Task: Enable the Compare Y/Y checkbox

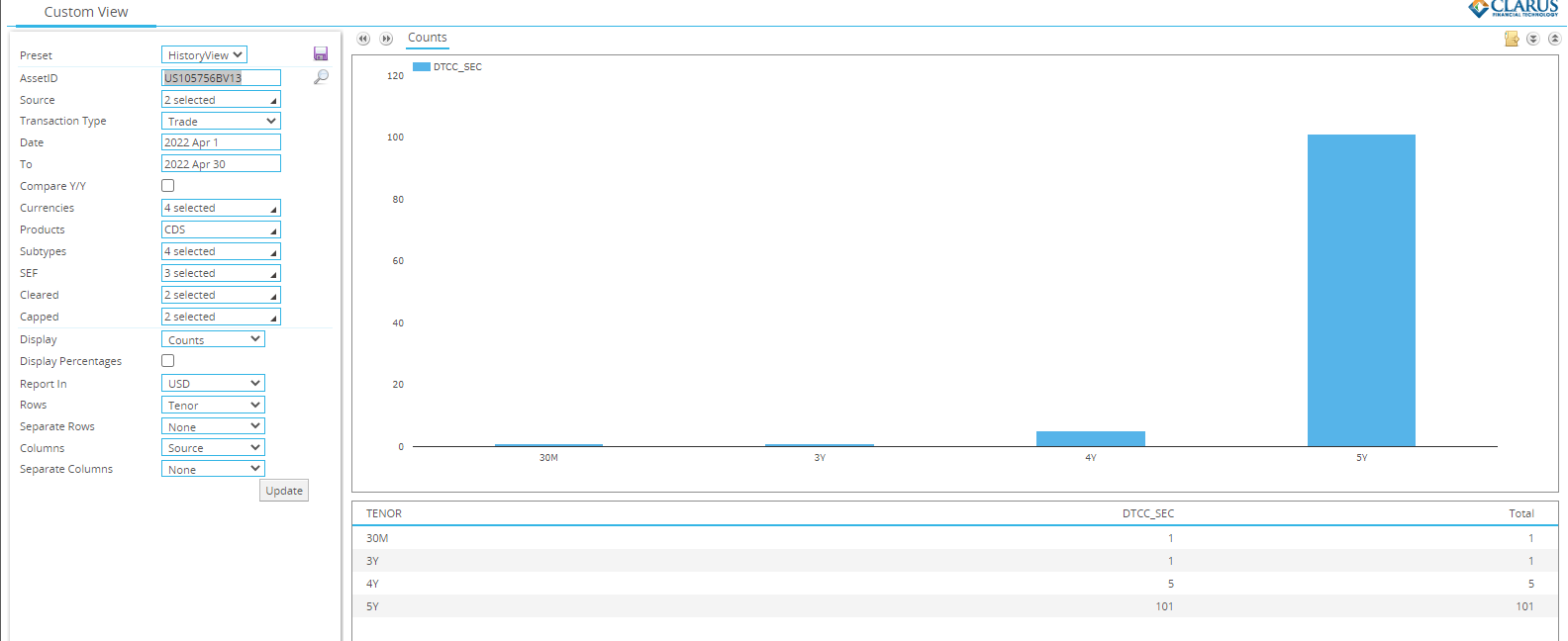Action: pyautogui.click(x=168, y=186)
